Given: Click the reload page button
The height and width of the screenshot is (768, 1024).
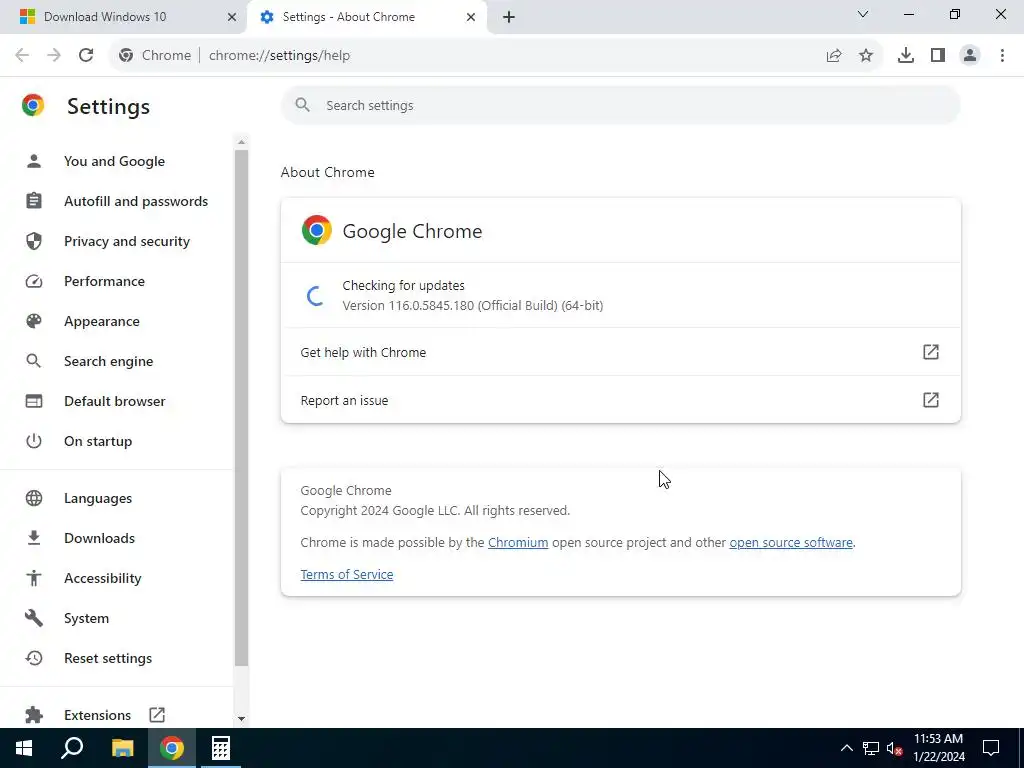Looking at the screenshot, I should click(x=86, y=56).
